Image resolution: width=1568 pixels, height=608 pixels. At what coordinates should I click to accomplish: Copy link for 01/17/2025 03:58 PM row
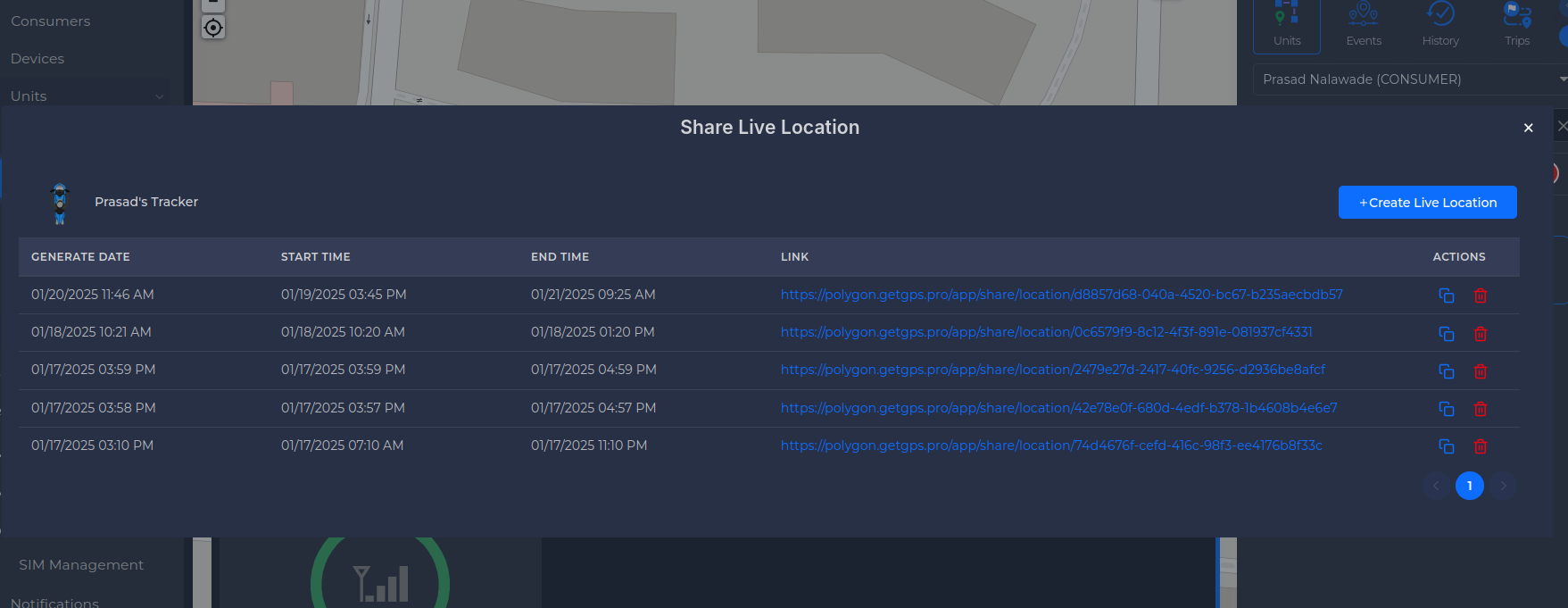(1447, 409)
